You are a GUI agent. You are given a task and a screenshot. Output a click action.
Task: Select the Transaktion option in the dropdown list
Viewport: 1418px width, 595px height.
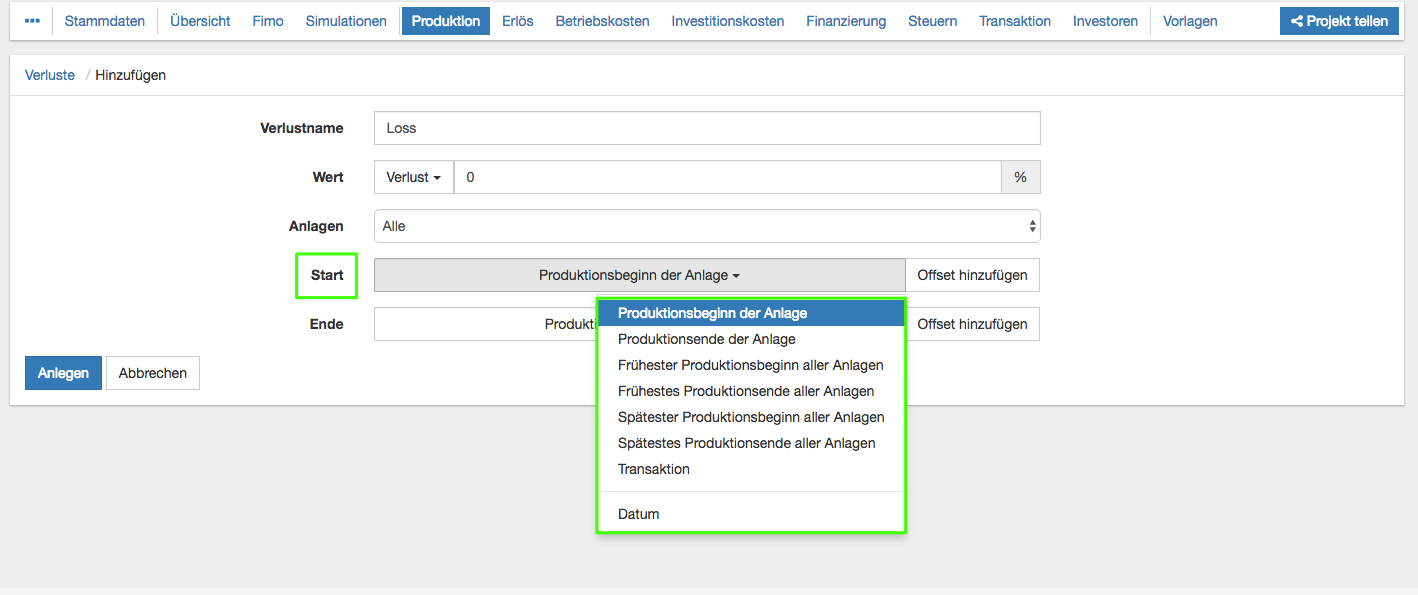(654, 469)
